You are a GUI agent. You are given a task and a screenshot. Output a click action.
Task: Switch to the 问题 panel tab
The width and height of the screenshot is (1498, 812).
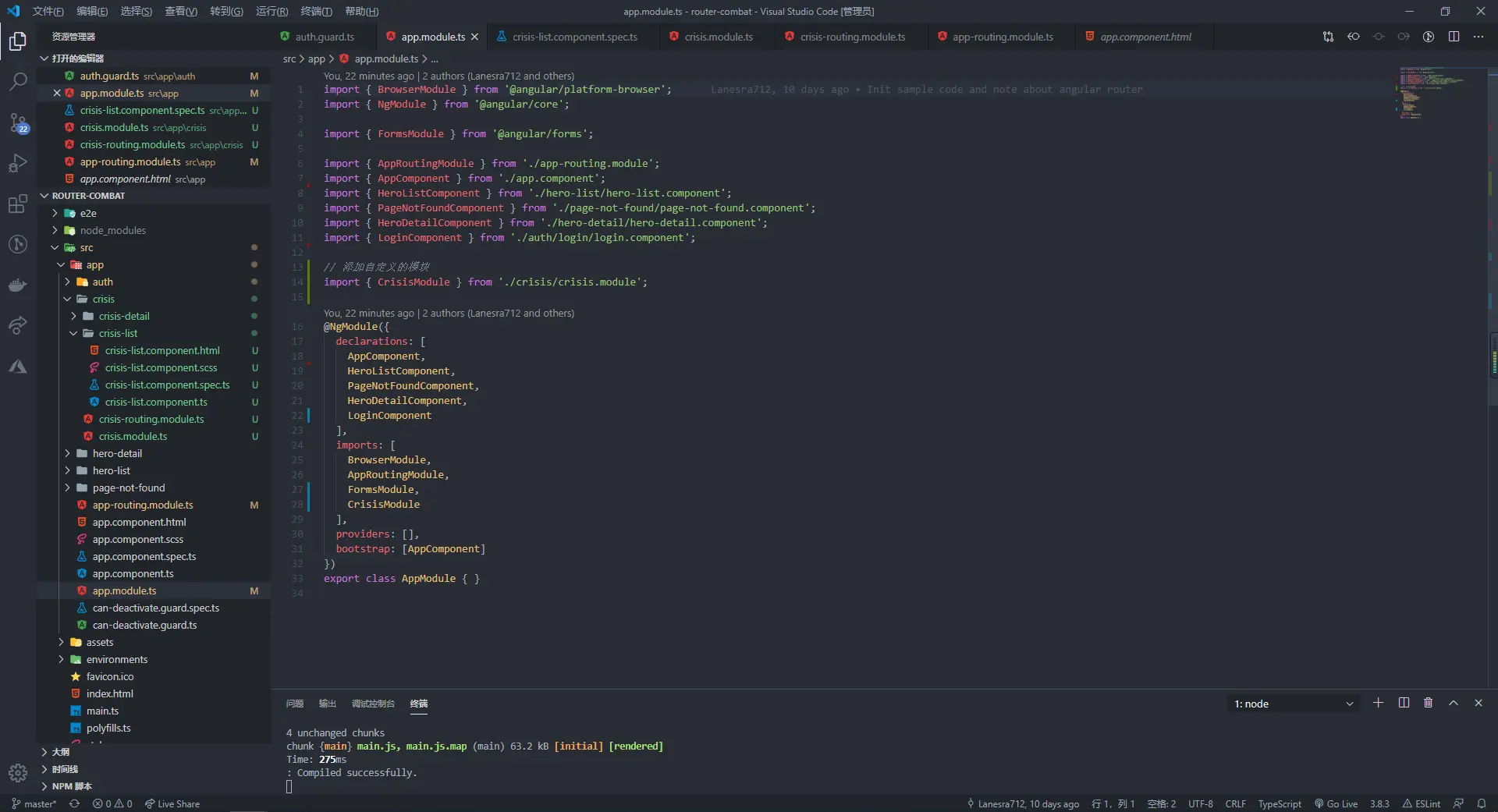point(295,704)
